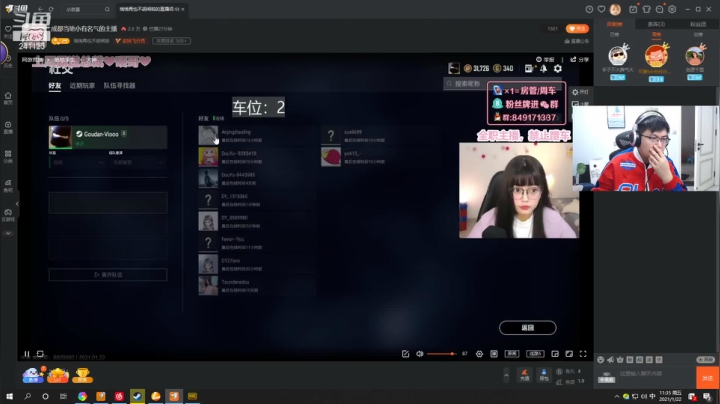Show hidden system tray icons
Screen dimensions: 720x404
point(617,396)
